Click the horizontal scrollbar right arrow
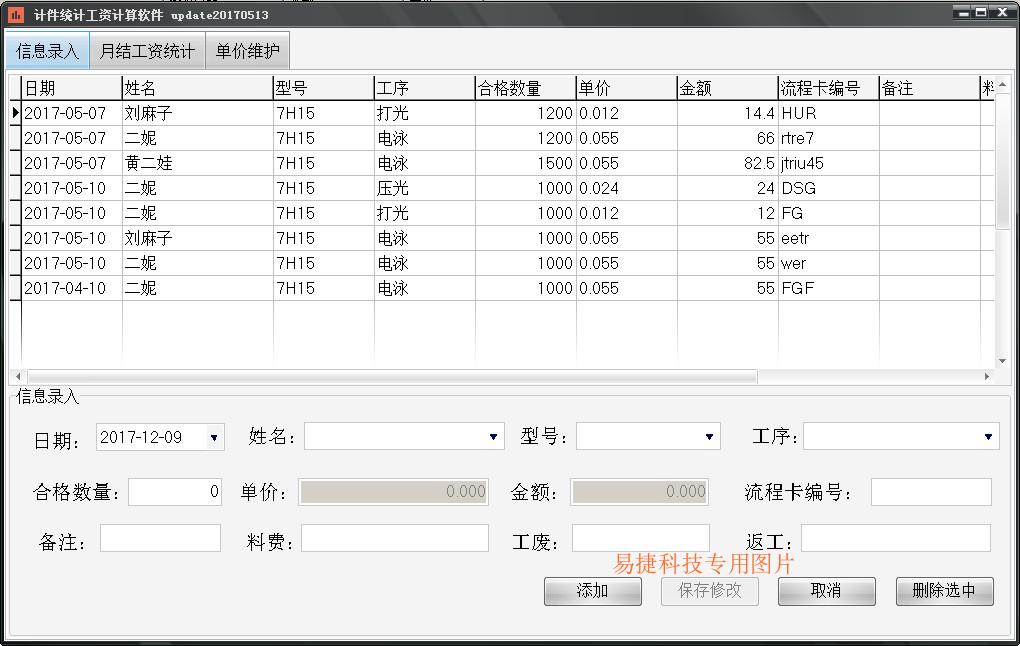The image size is (1020, 646). tap(987, 376)
